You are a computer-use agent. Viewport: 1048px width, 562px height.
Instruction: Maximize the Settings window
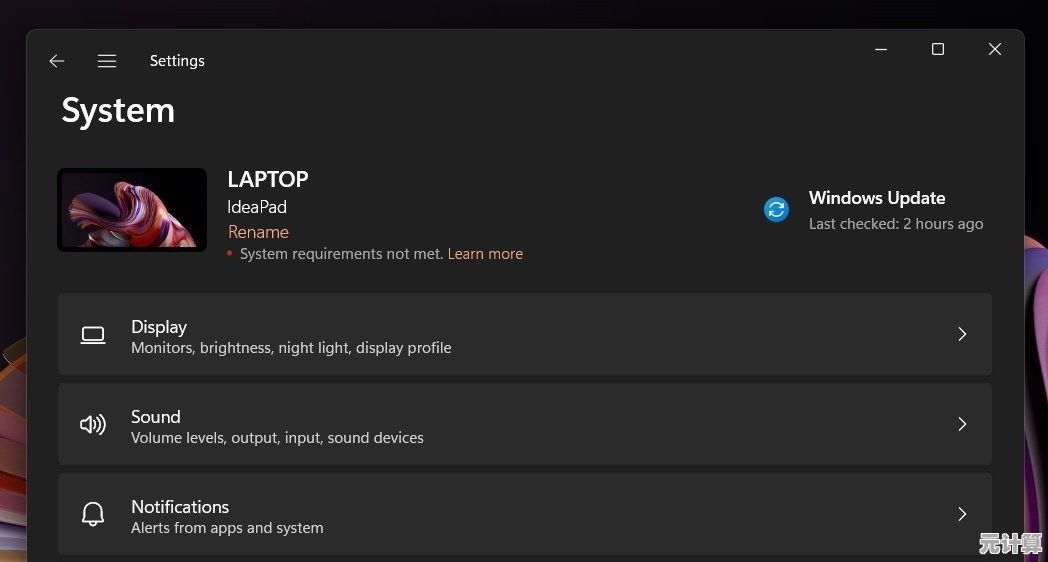[938, 49]
